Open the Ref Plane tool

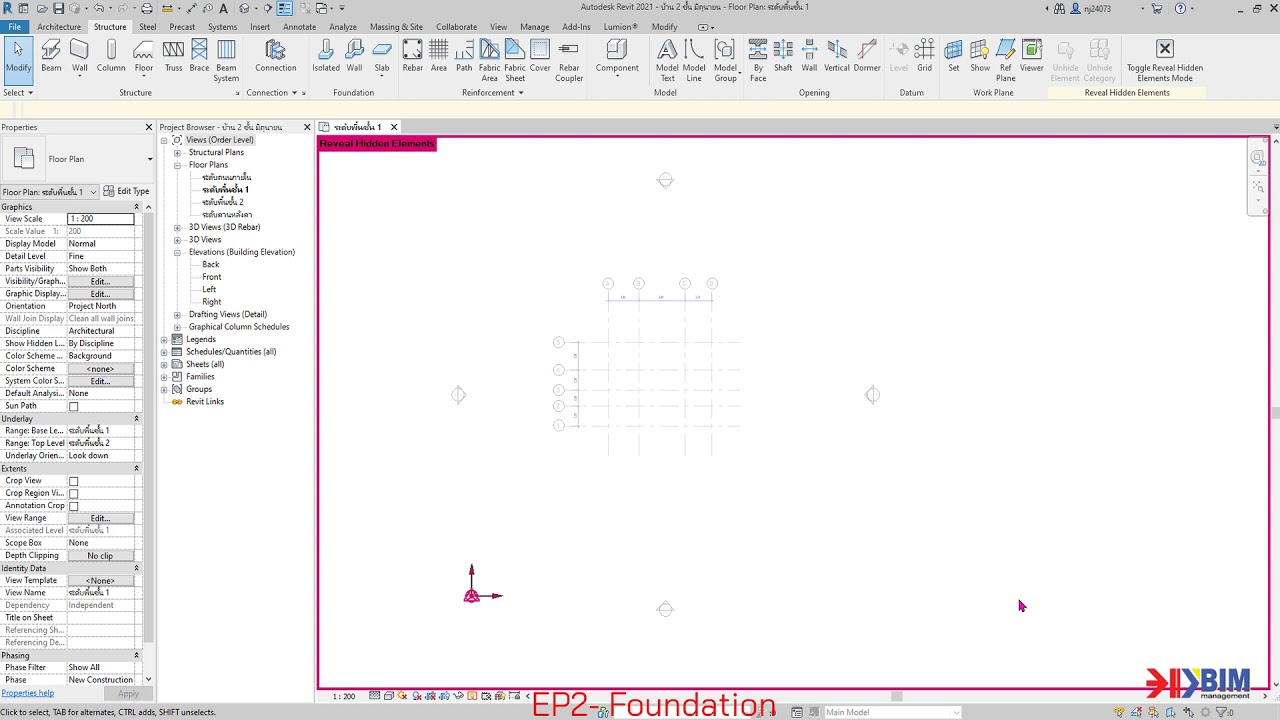click(x=1006, y=61)
